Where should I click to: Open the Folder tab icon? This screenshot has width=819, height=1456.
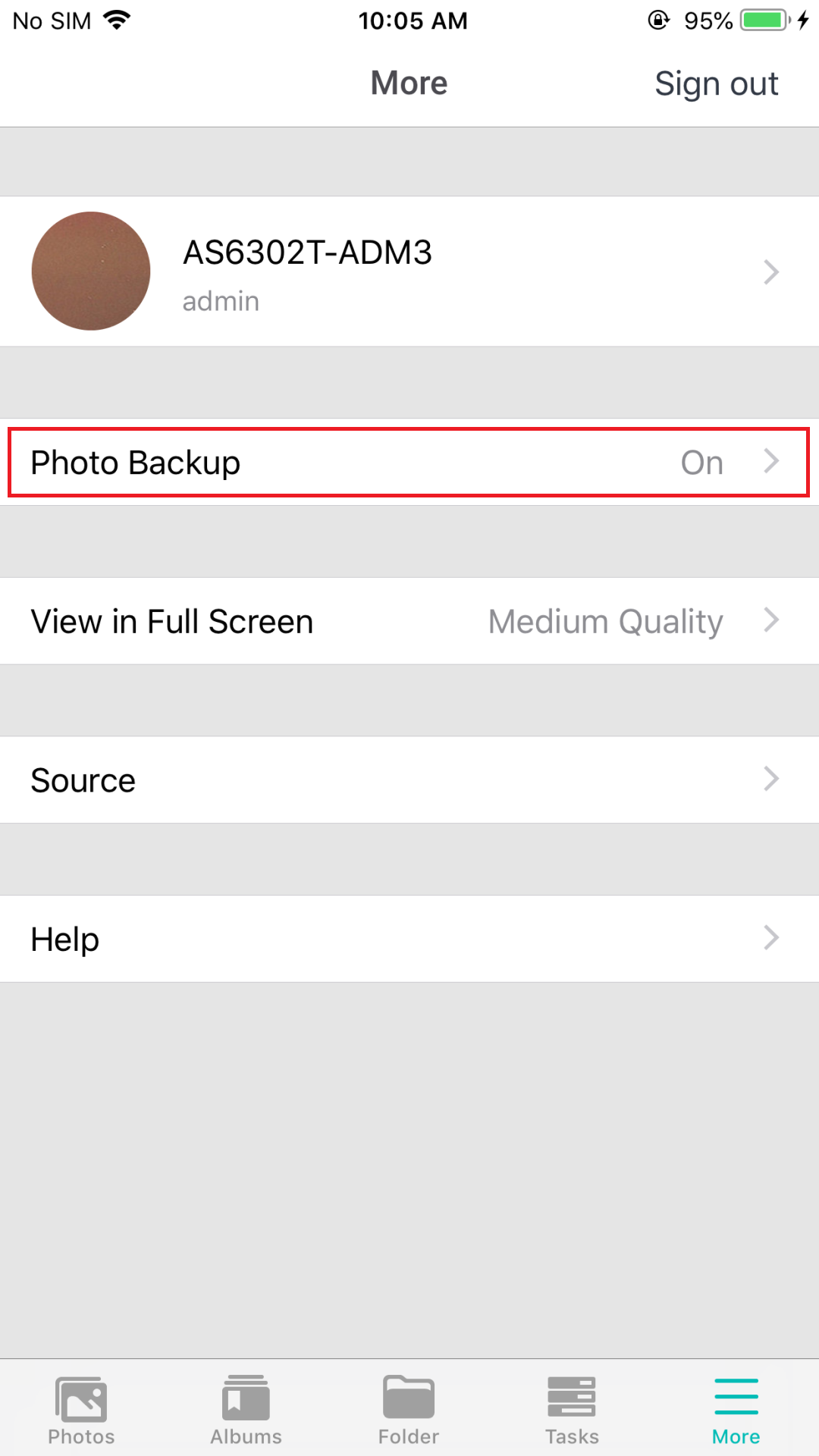click(x=409, y=1397)
